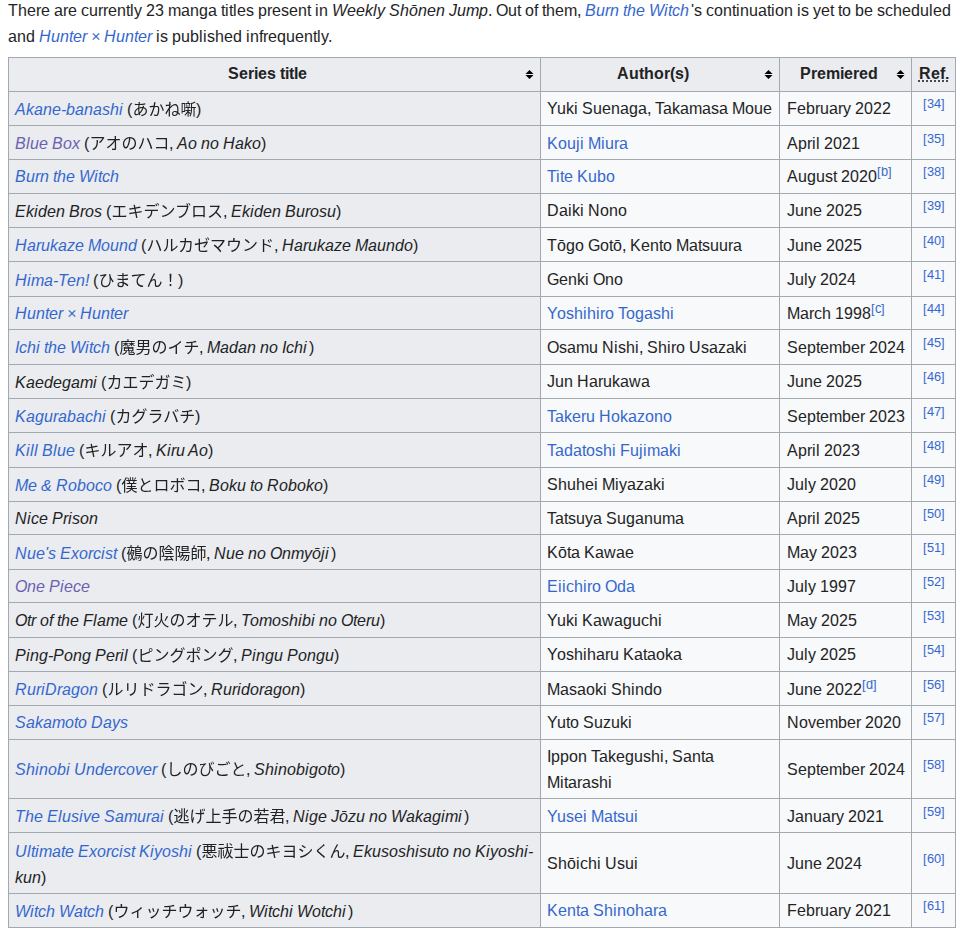Follow reference [39] for Ekiden Bros
This screenshot has height=928, width=959.
[933, 206]
